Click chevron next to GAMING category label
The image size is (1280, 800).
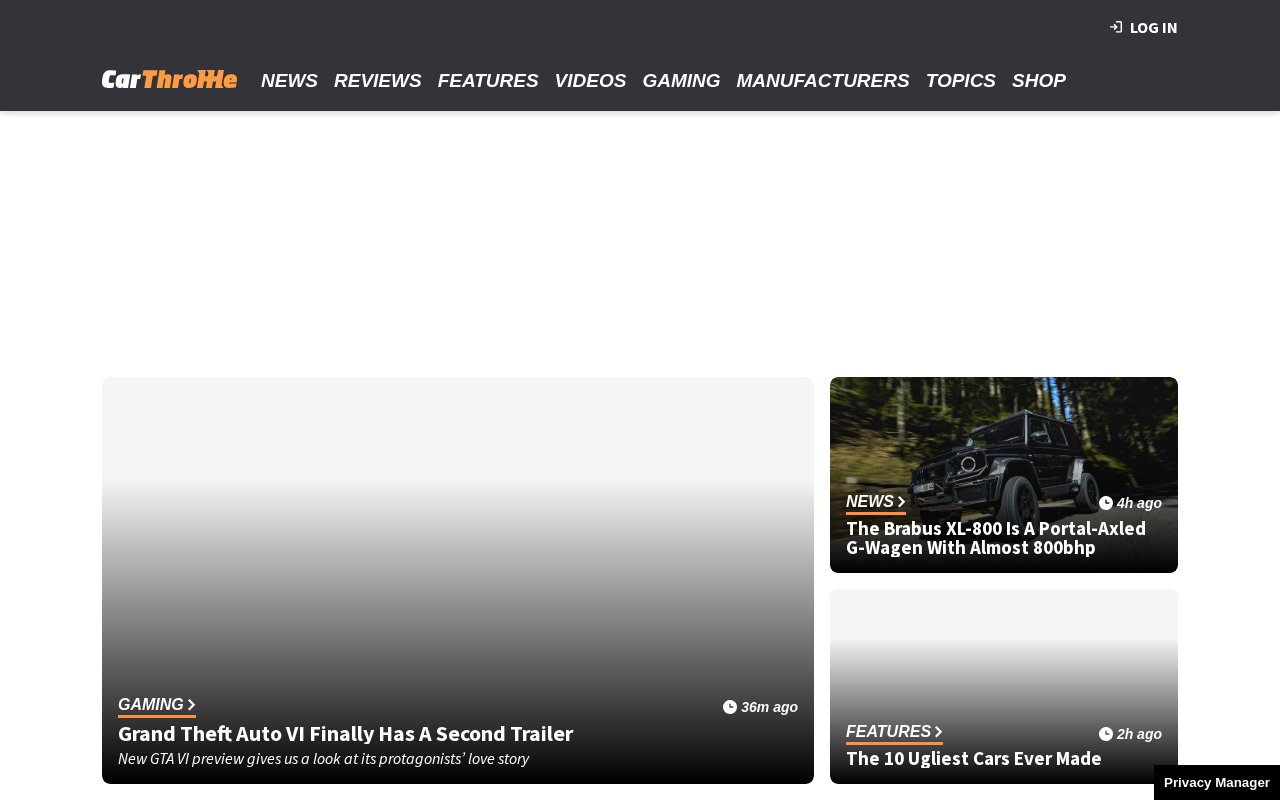(x=191, y=705)
